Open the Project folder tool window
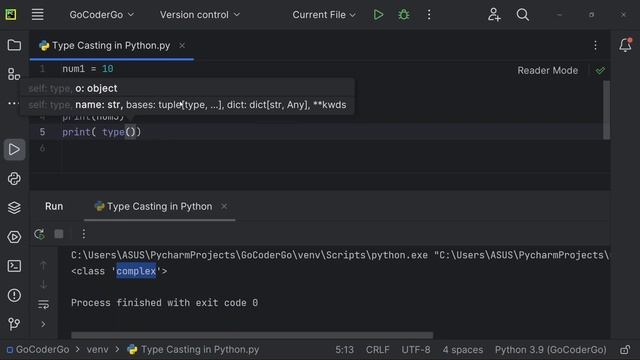The height and width of the screenshot is (360, 640). tap(14, 45)
